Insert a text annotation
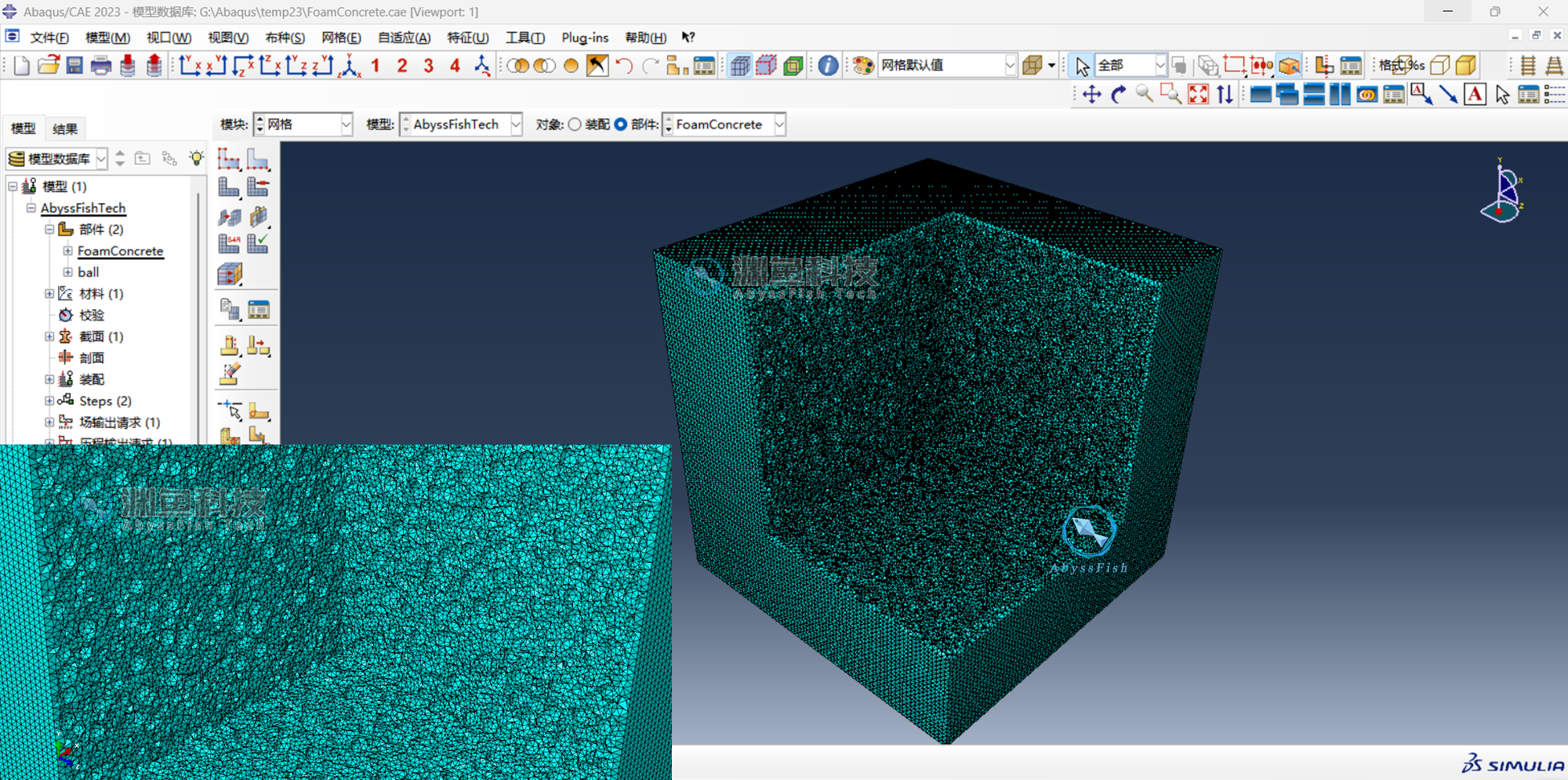This screenshot has width=1568, height=780. [1475, 95]
